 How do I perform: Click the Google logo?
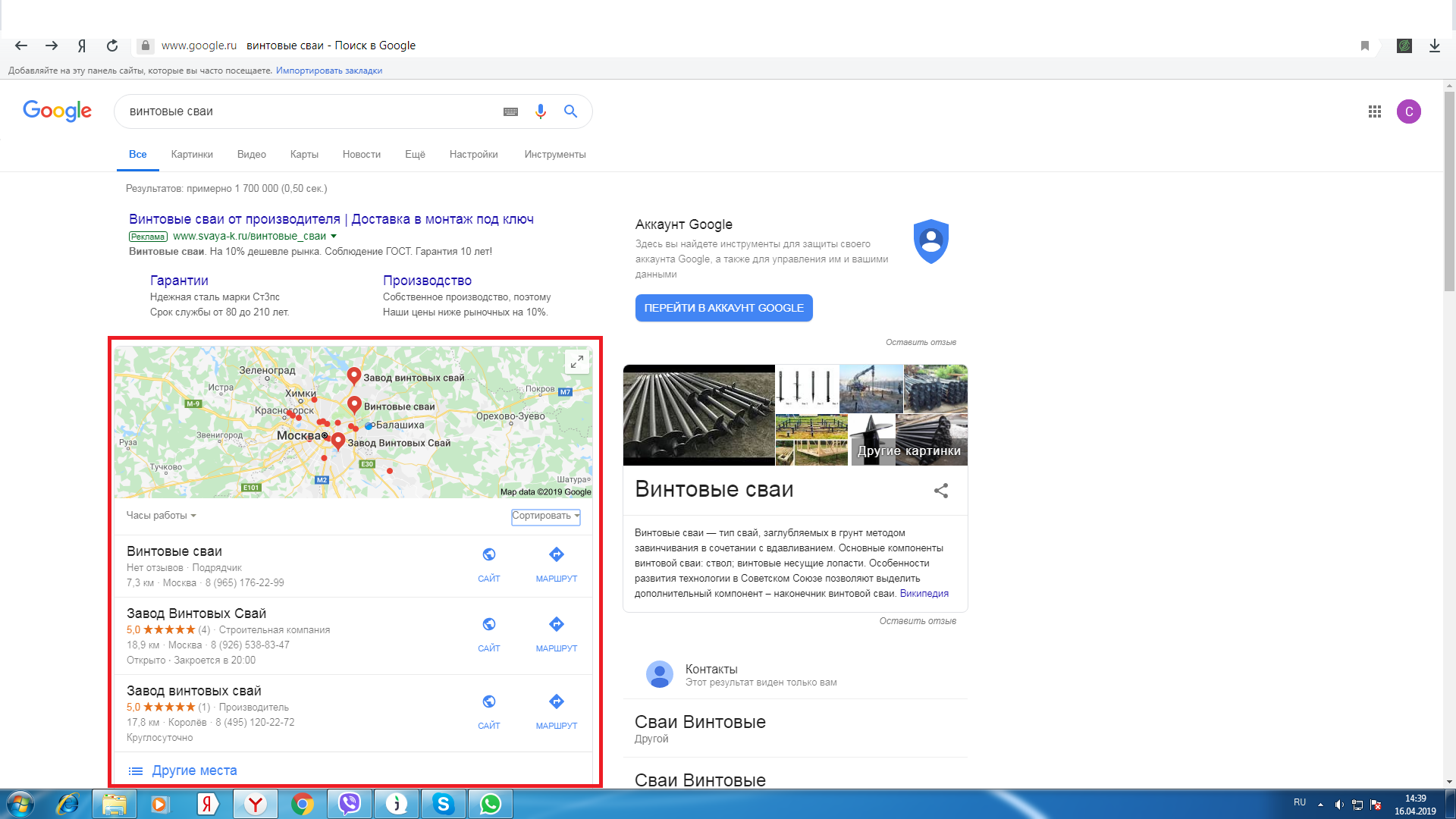click(x=58, y=111)
